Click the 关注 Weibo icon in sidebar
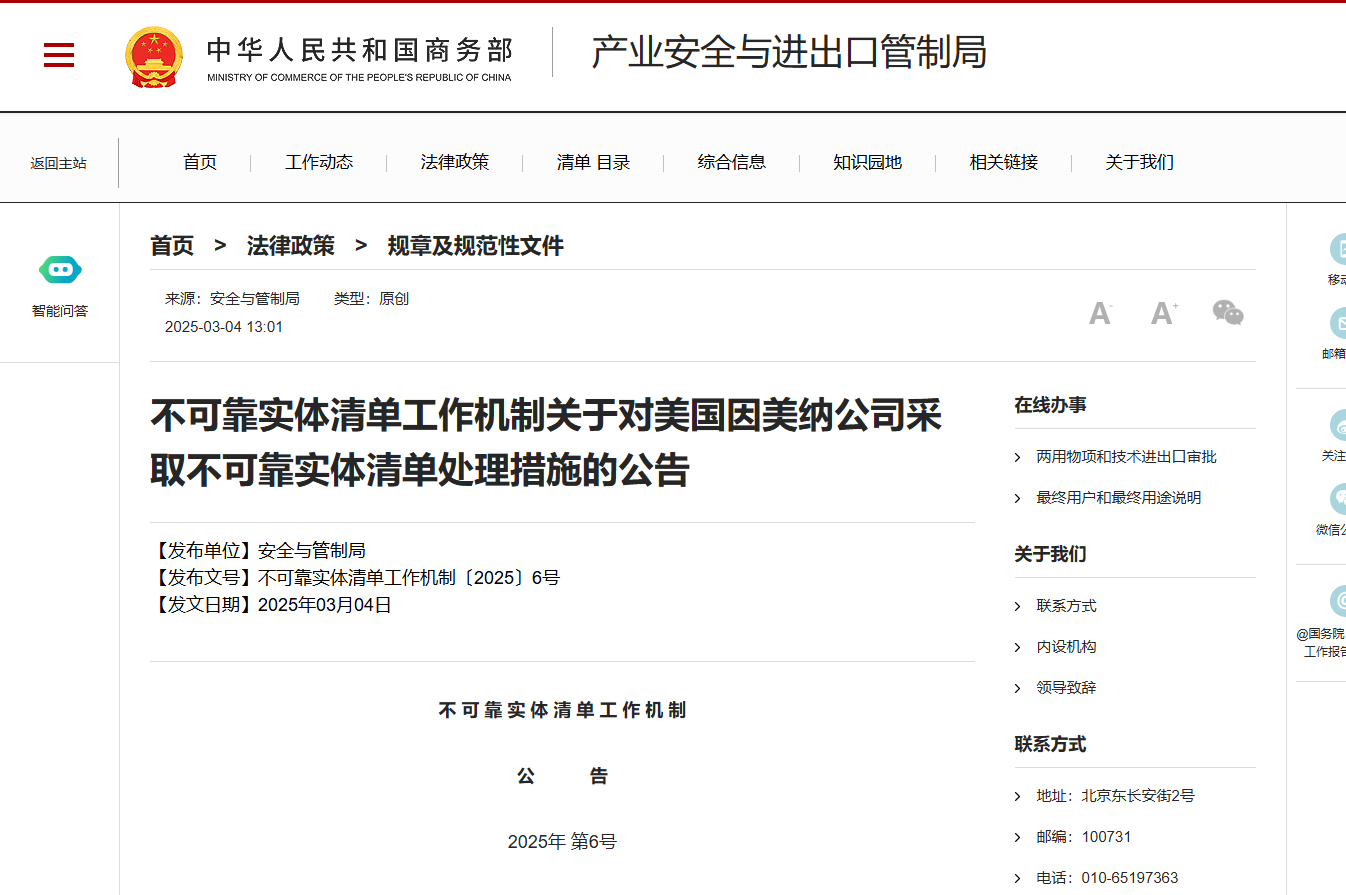Screen dimensions: 1346x895 point(1338,426)
